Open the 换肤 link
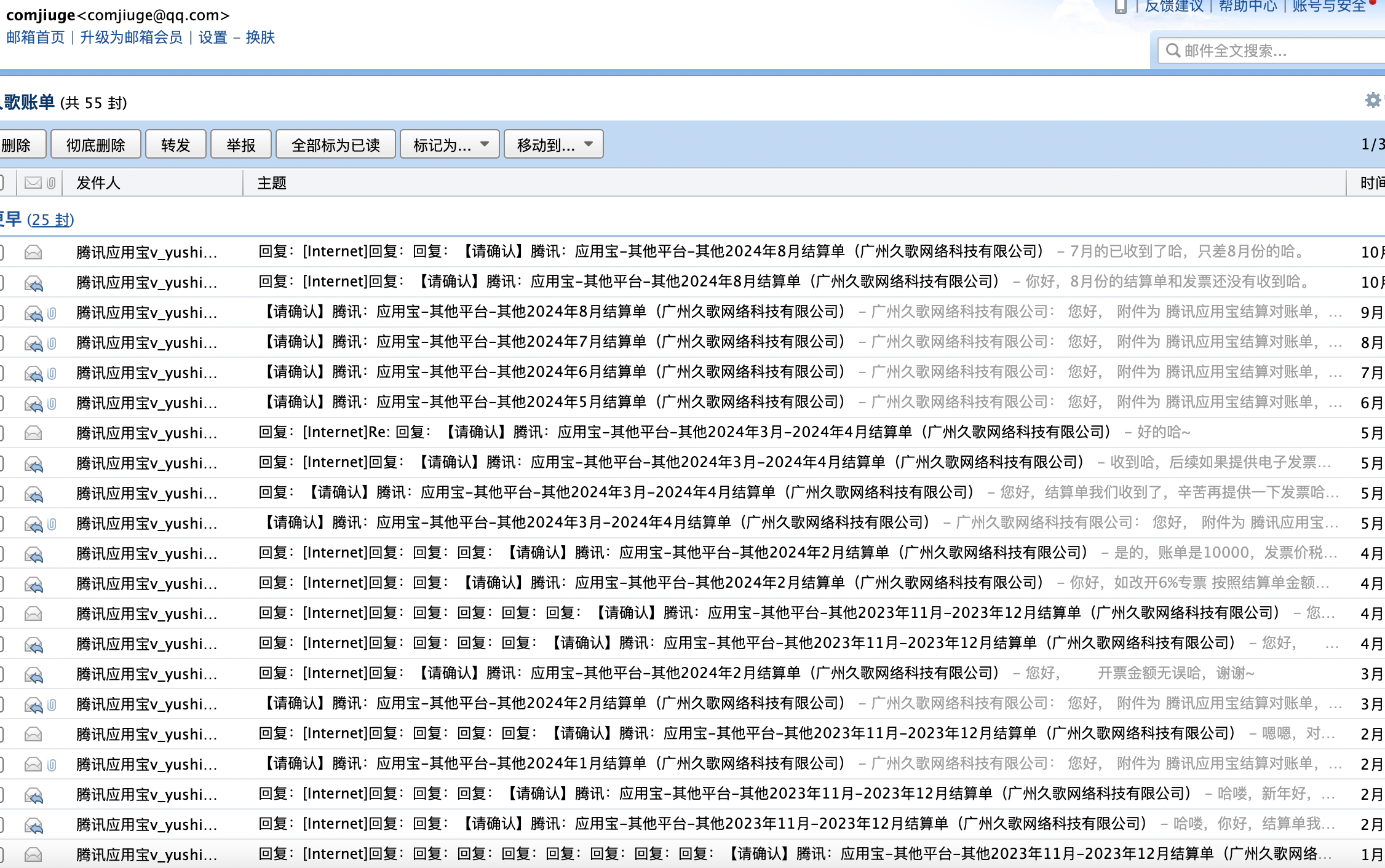This screenshot has width=1385, height=868. click(x=260, y=37)
